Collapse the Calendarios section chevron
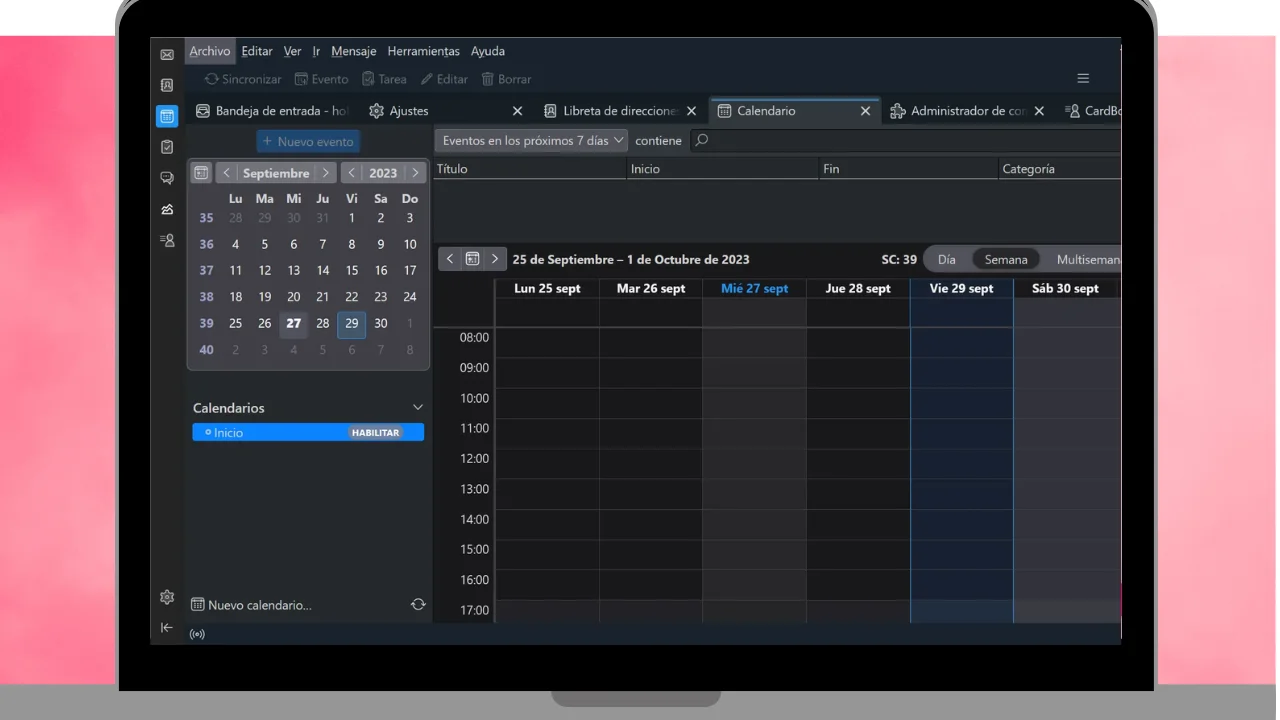The height and width of the screenshot is (720, 1280). coord(418,407)
